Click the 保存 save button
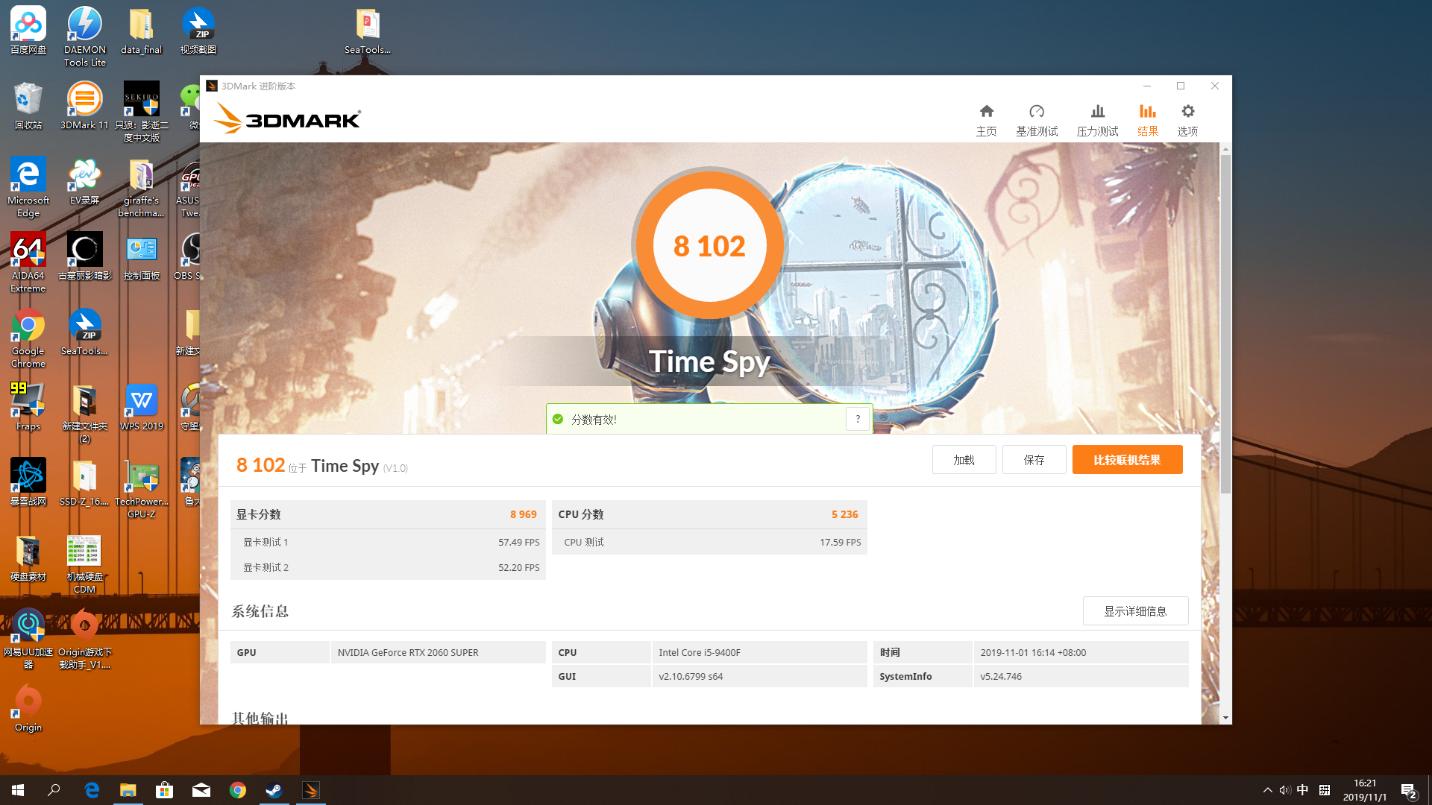This screenshot has height=805, width=1432. click(x=1034, y=459)
